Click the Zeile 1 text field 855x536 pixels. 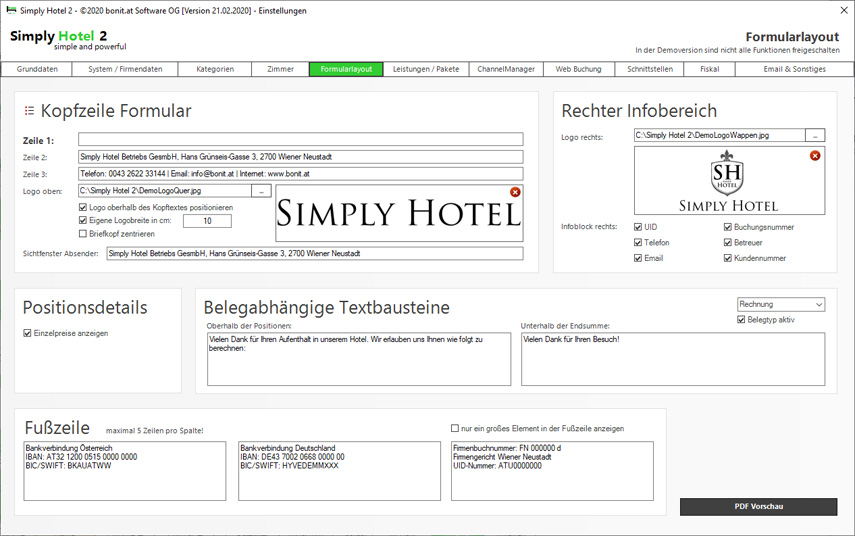[x=300, y=140]
